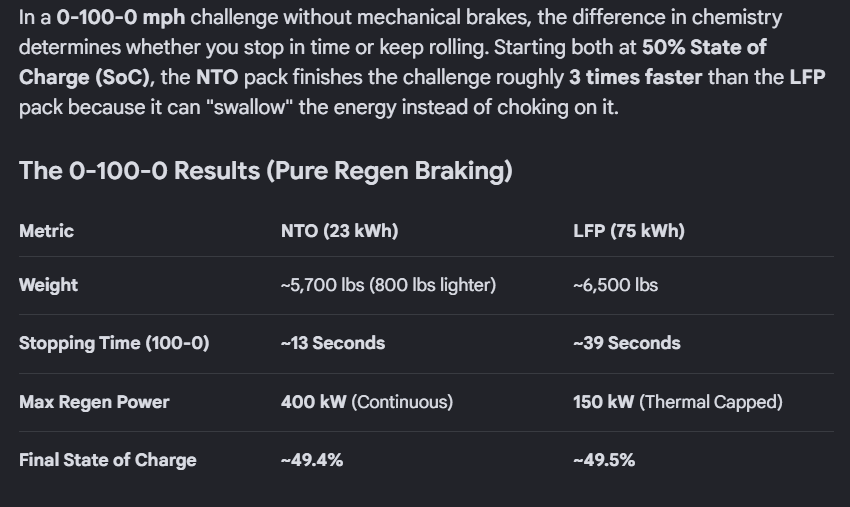Click the "400 kW (Continuous)" cell

point(366,402)
